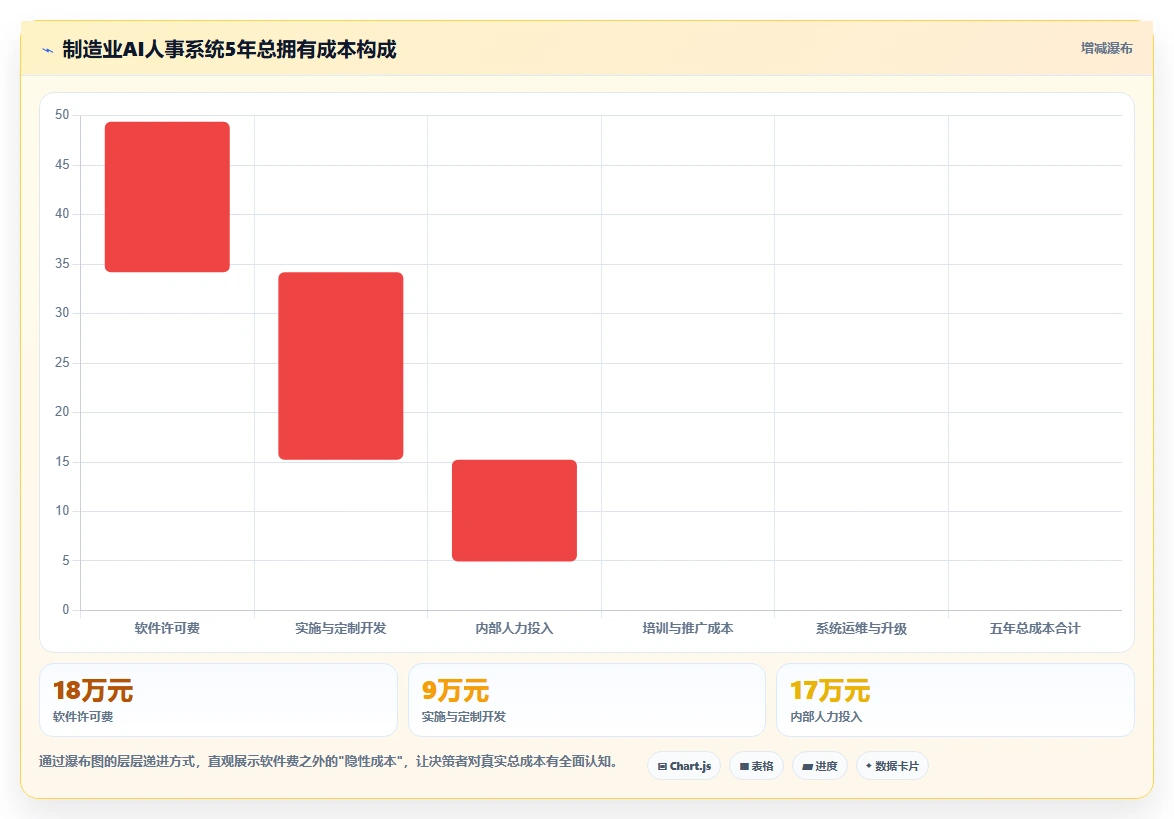Click the y-axis value 0
Viewport: 1174px width, 819px height.
point(66,609)
